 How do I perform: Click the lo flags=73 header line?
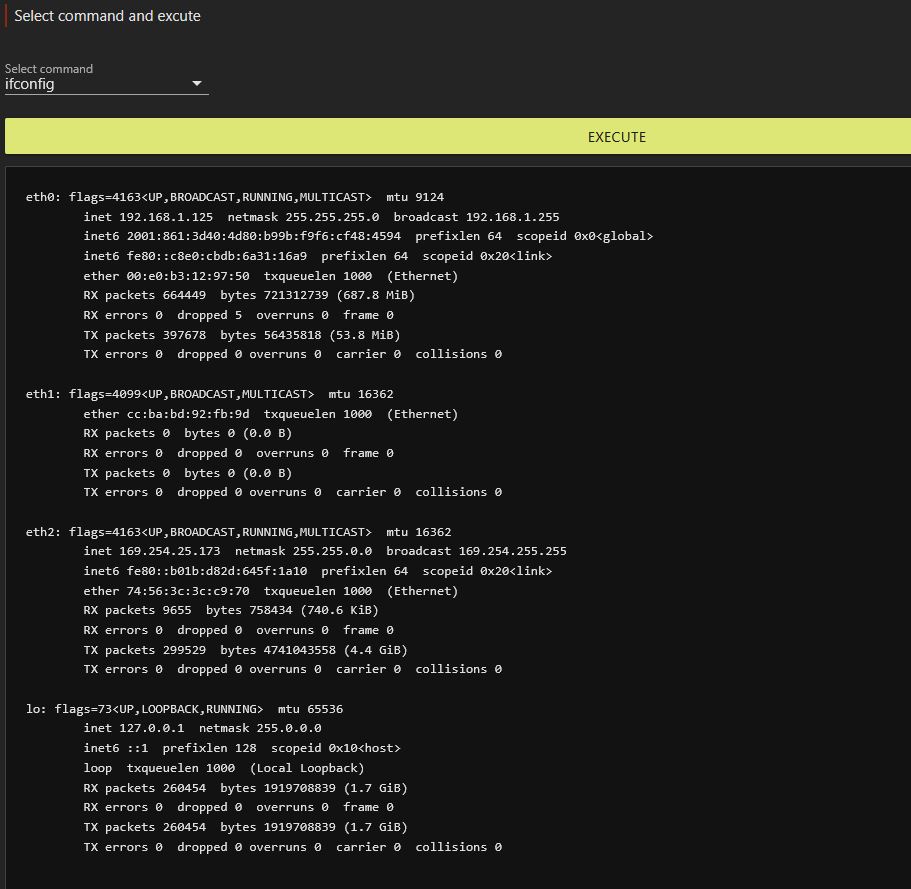tap(185, 709)
